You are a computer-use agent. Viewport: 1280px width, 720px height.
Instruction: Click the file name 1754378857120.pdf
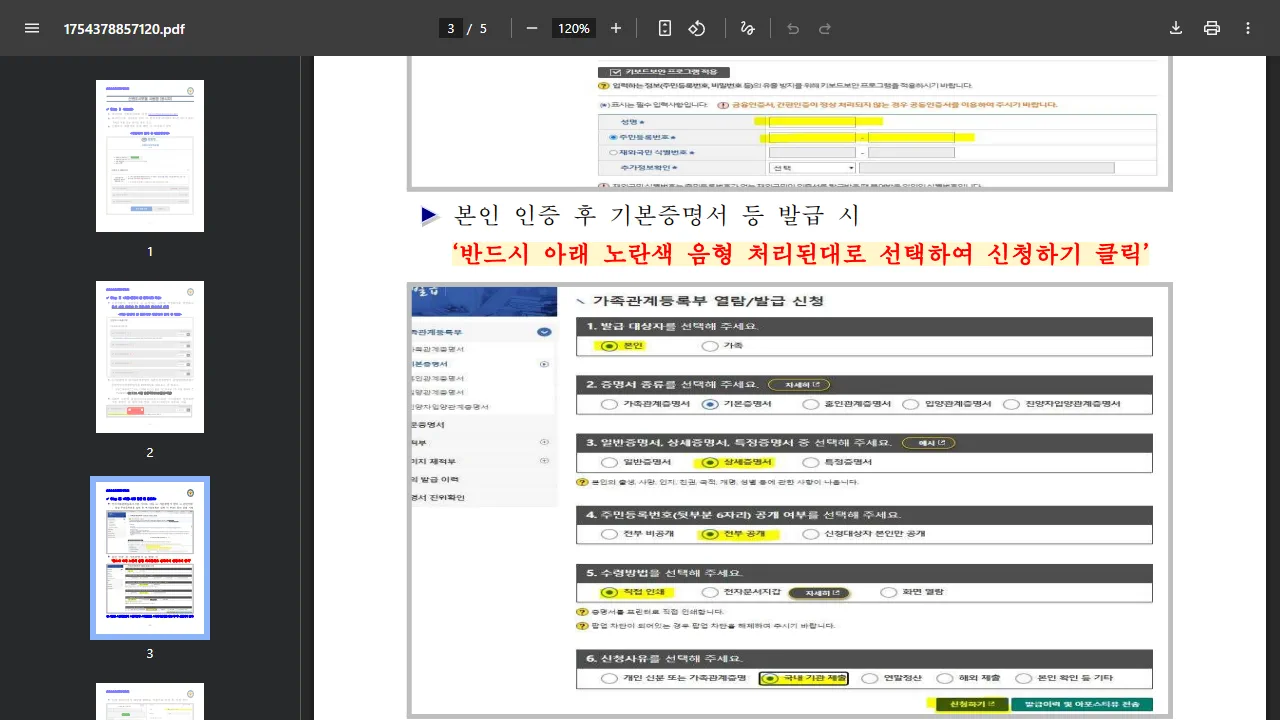(x=124, y=28)
